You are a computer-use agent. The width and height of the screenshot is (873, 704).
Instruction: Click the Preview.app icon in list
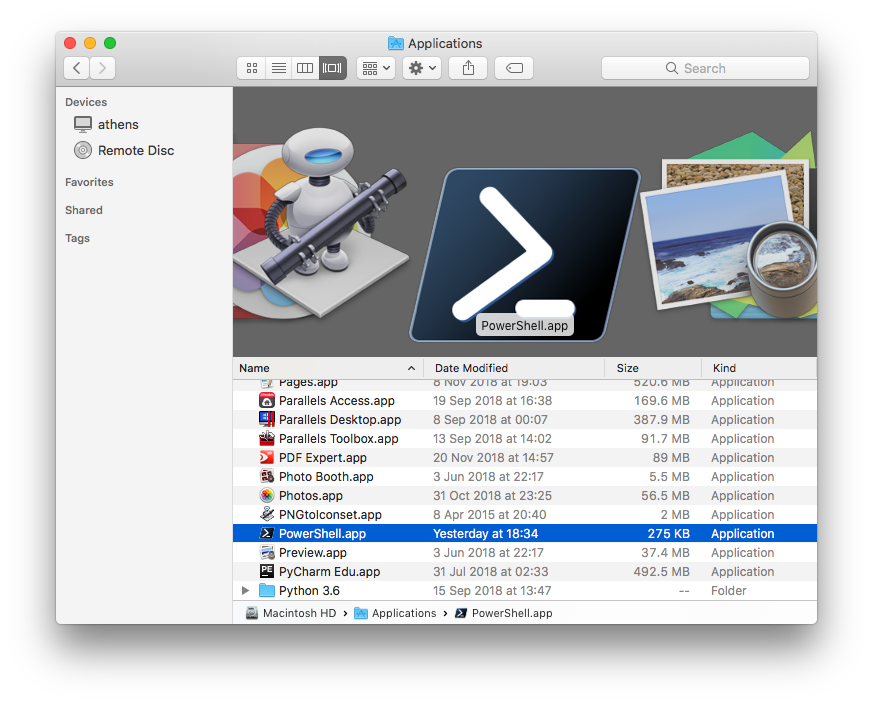(x=267, y=552)
